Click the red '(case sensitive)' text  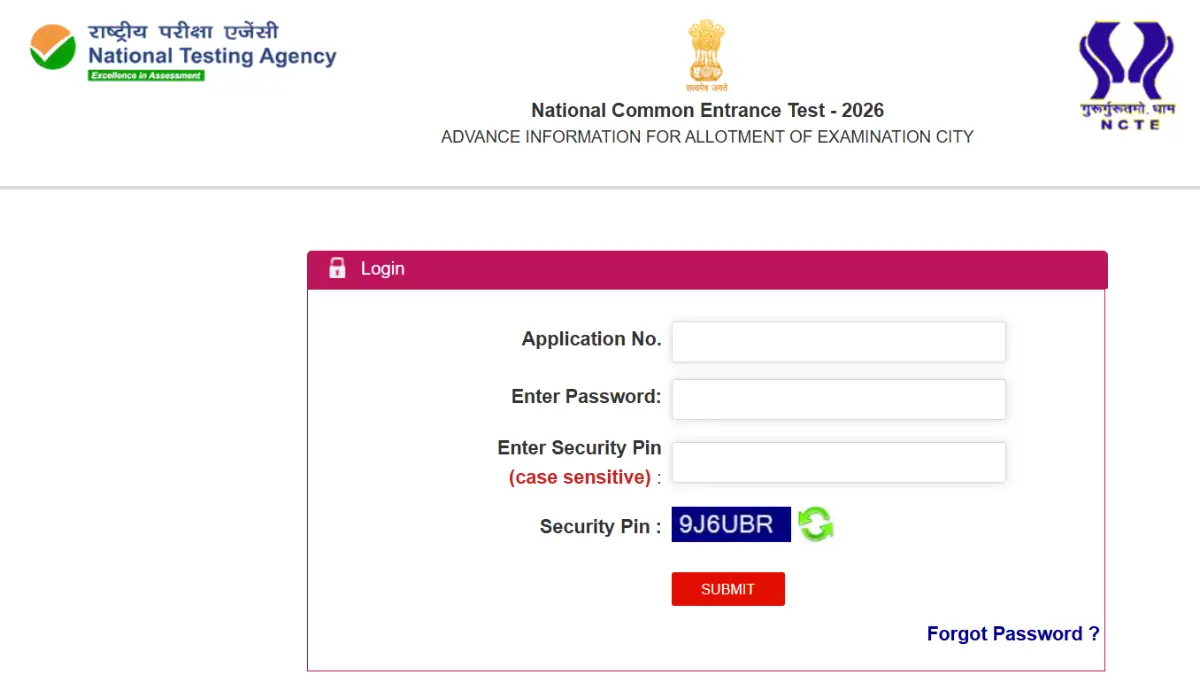581,477
